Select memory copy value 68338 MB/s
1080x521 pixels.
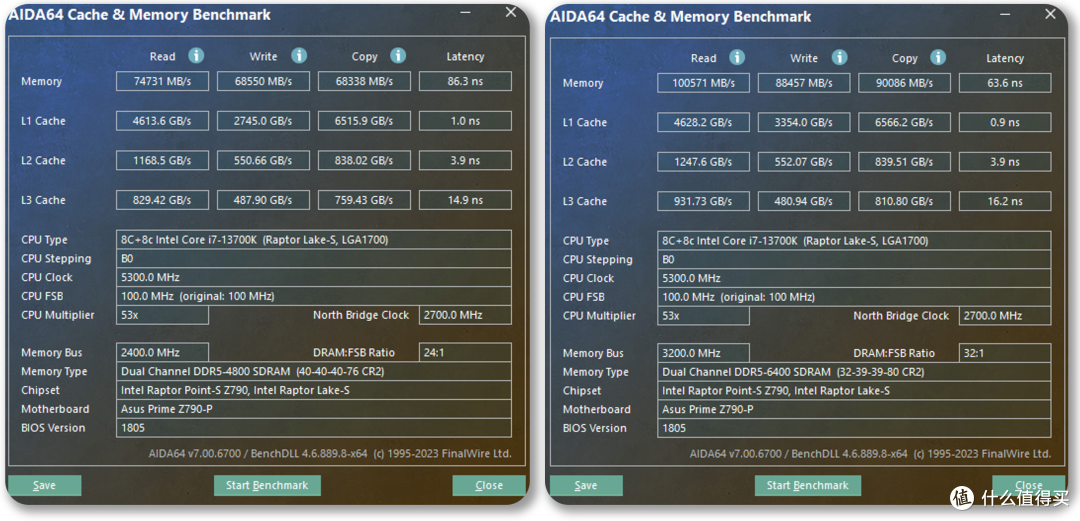[364, 81]
